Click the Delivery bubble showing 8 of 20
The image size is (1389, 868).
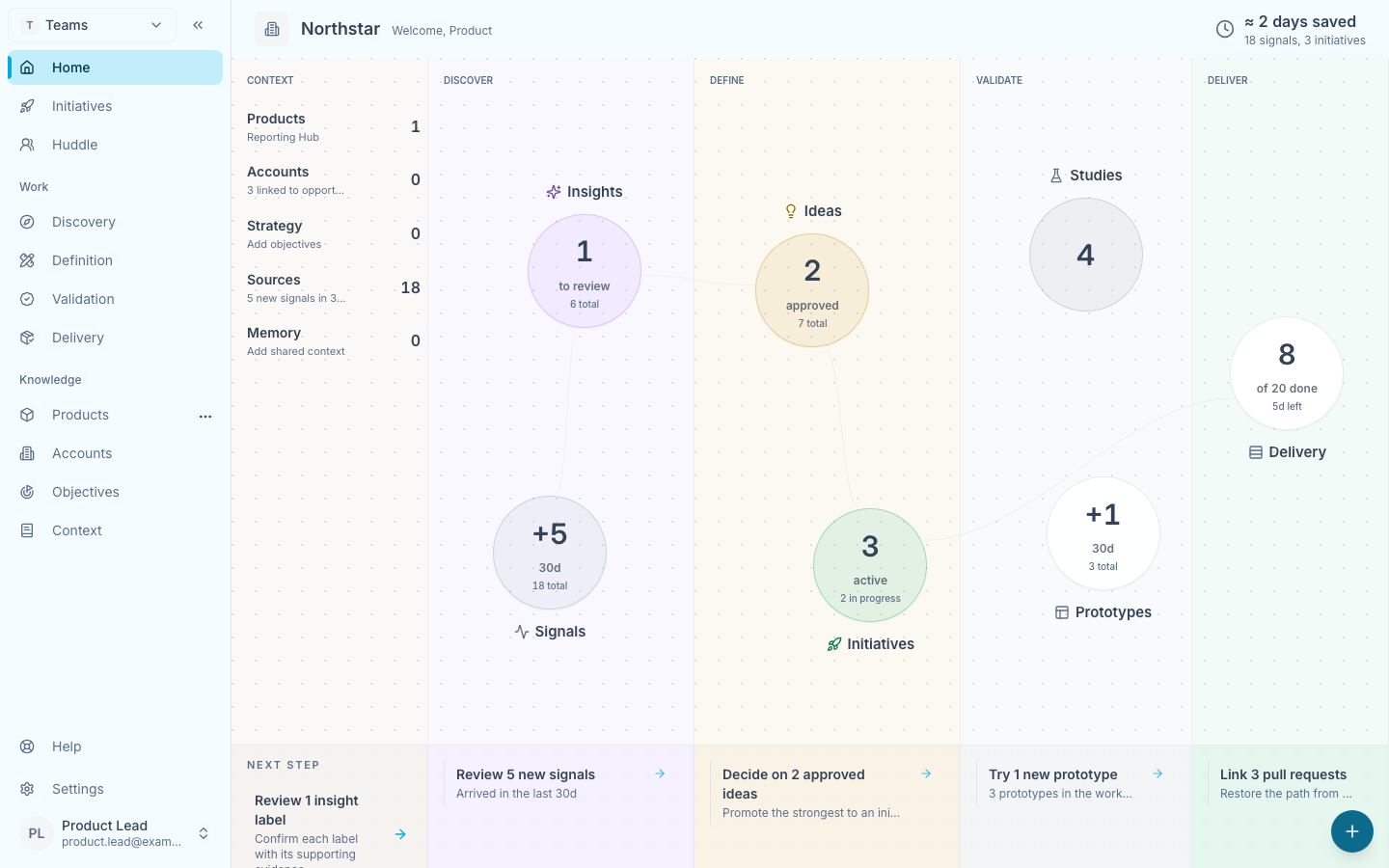pyautogui.click(x=1287, y=373)
